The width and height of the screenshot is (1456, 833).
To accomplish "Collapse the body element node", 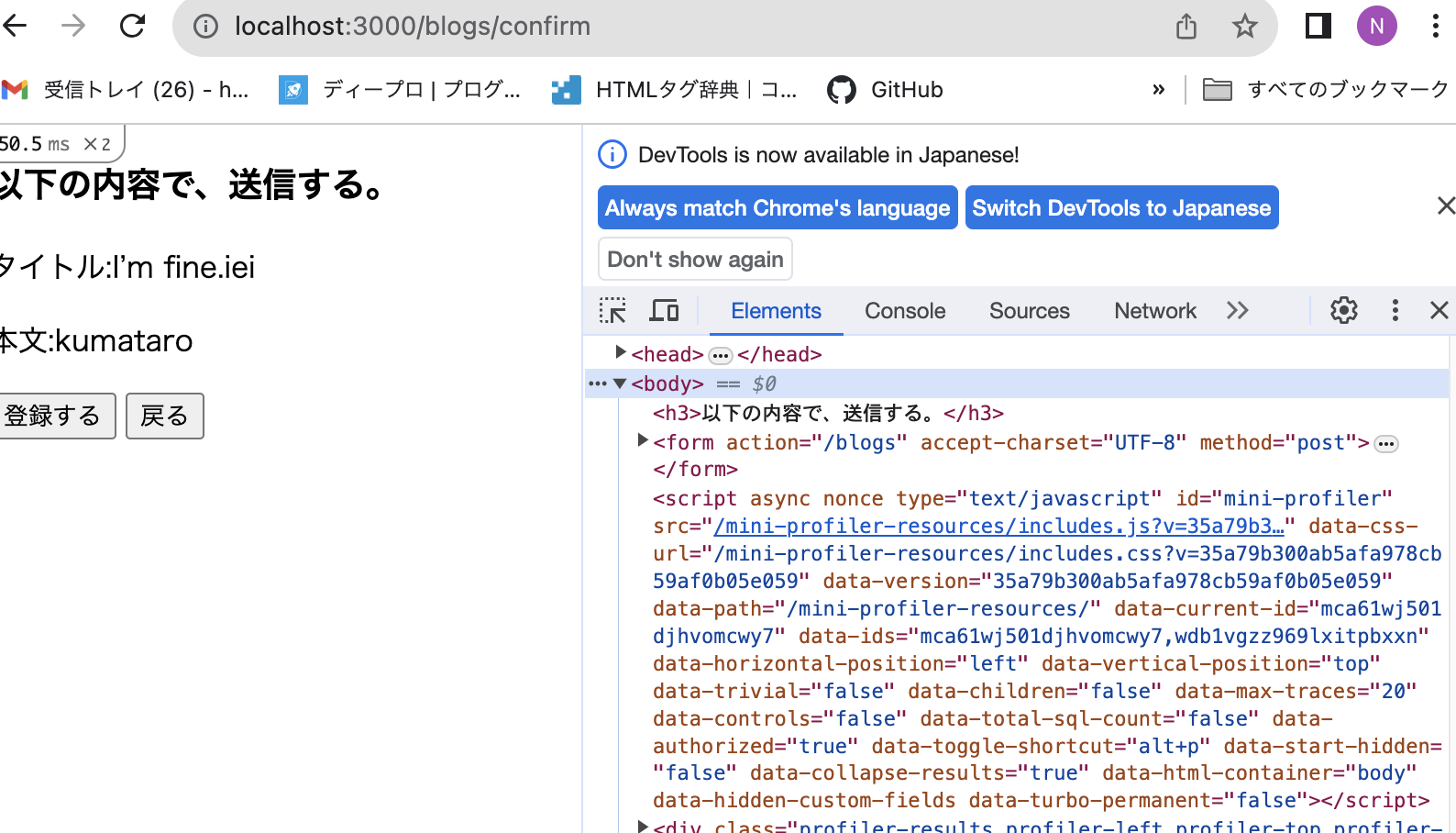I will click(x=620, y=383).
